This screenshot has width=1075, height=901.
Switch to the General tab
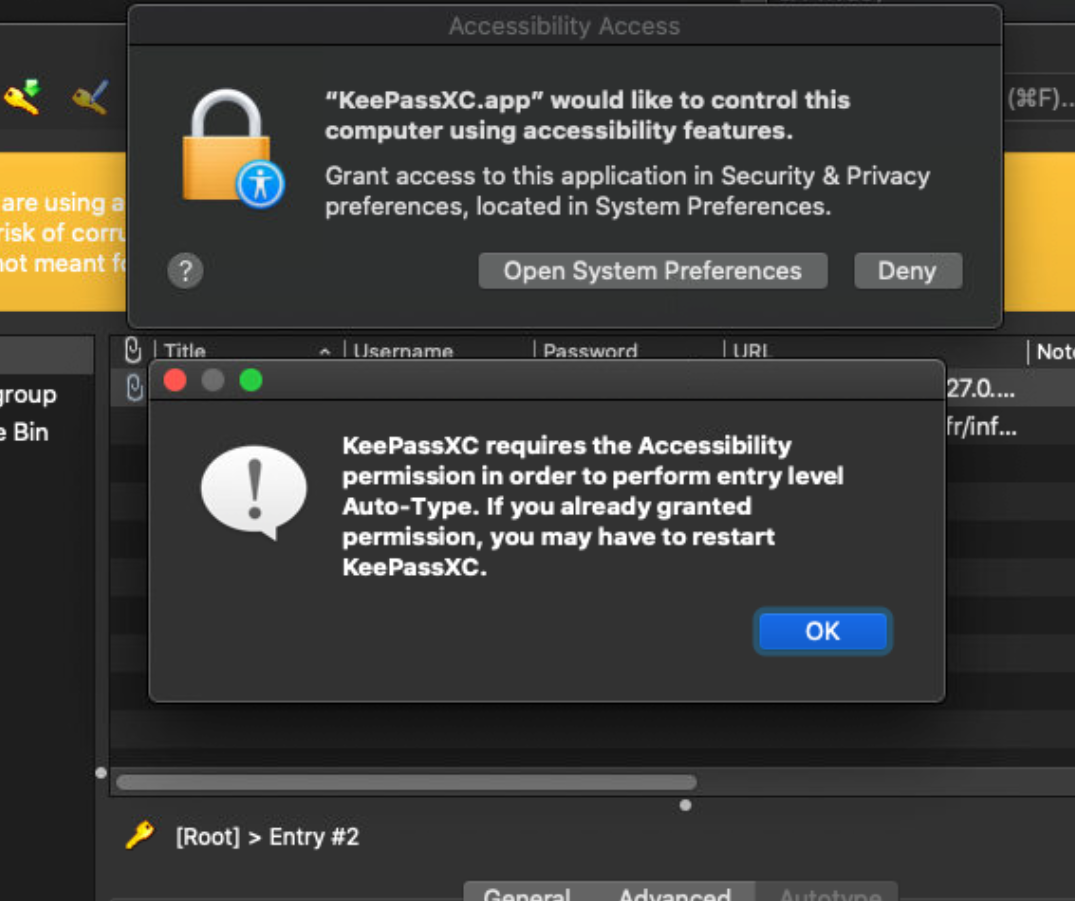pos(526,893)
